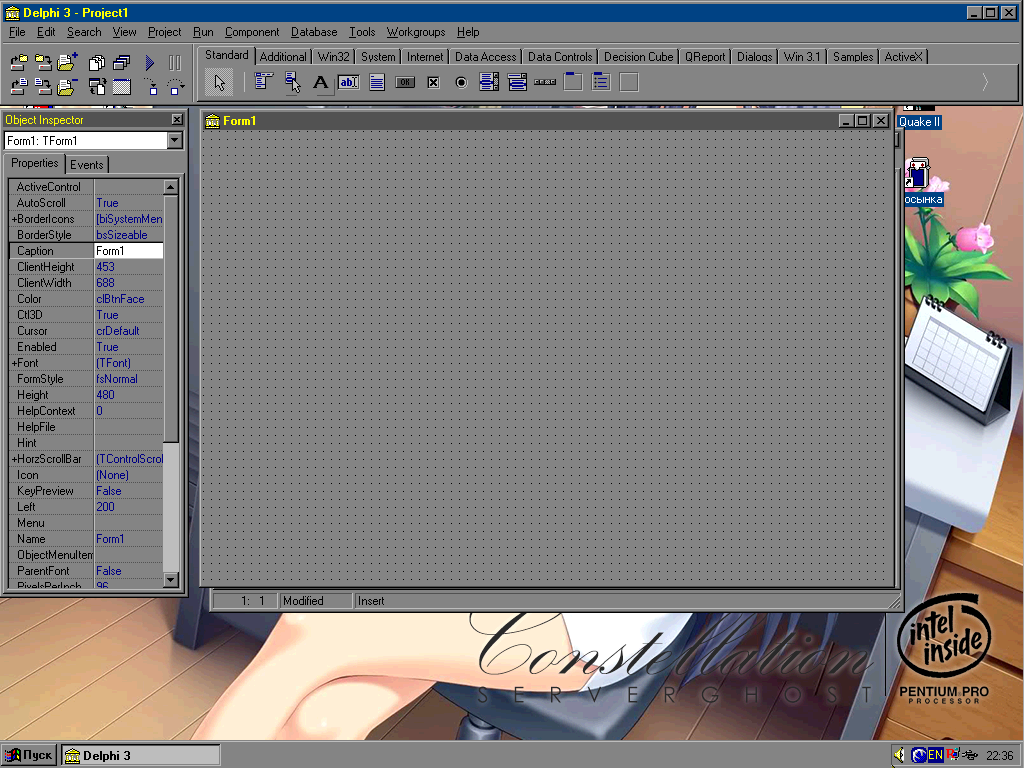The width and height of the screenshot is (1024, 768).
Task: Open the Object Inspector object selector dropdown
Action: pyautogui.click(x=174, y=140)
